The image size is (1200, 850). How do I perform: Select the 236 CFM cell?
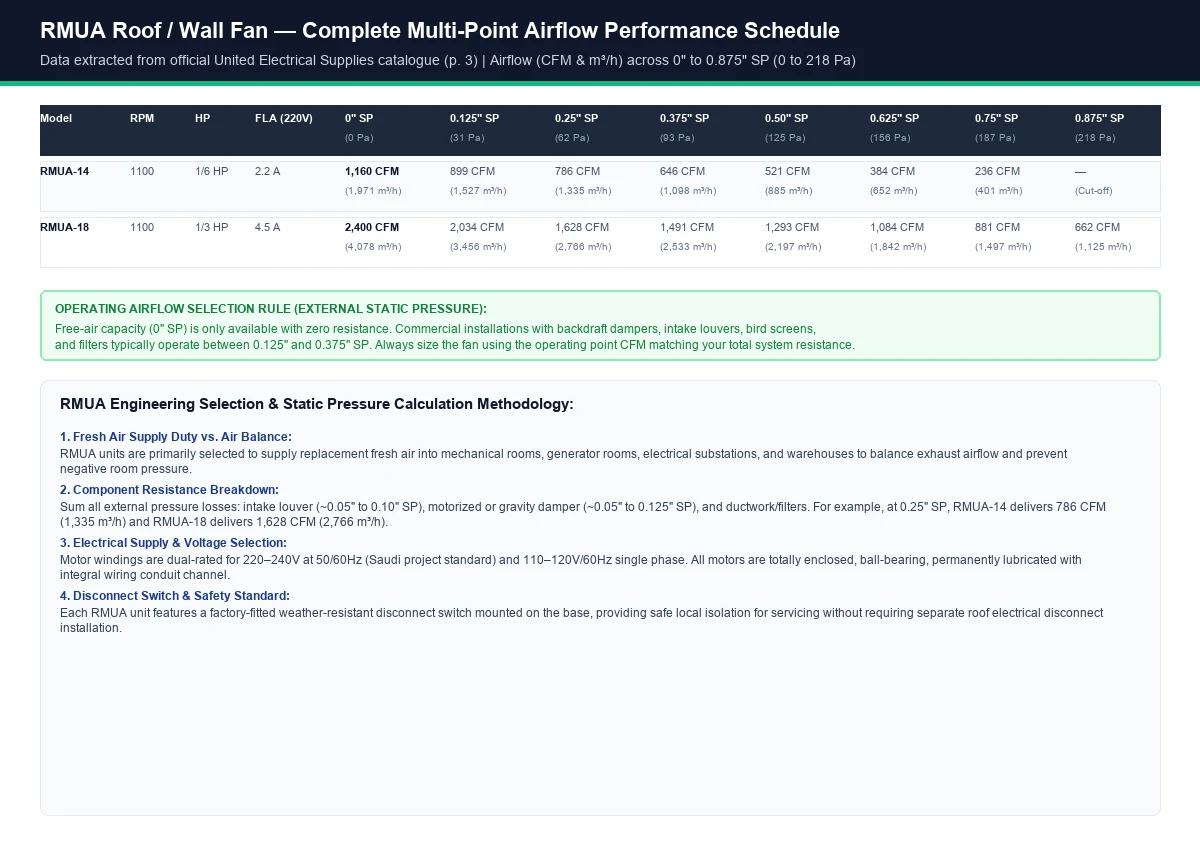point(997,171)
